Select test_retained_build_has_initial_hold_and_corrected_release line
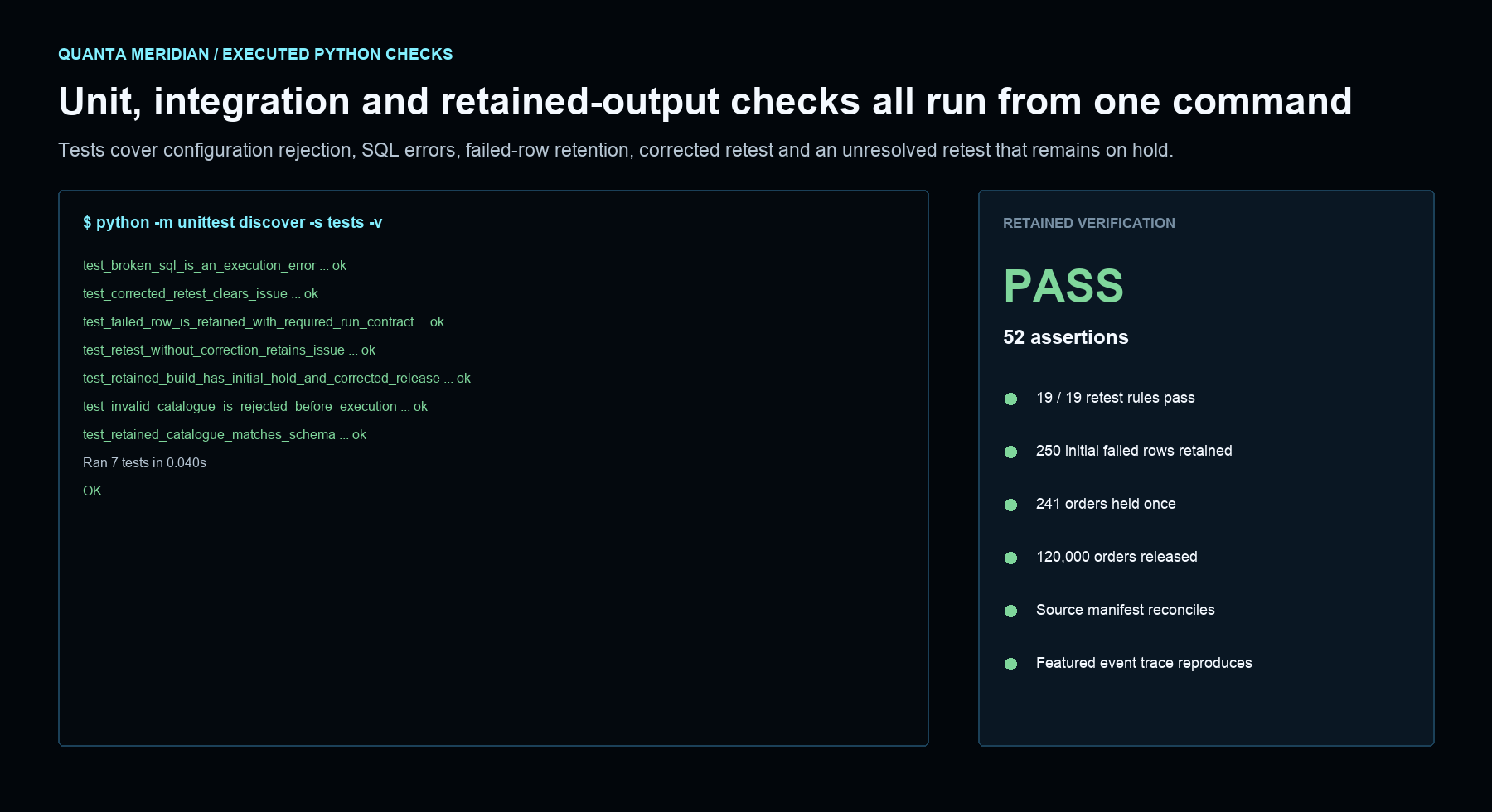 click(277, 379)
